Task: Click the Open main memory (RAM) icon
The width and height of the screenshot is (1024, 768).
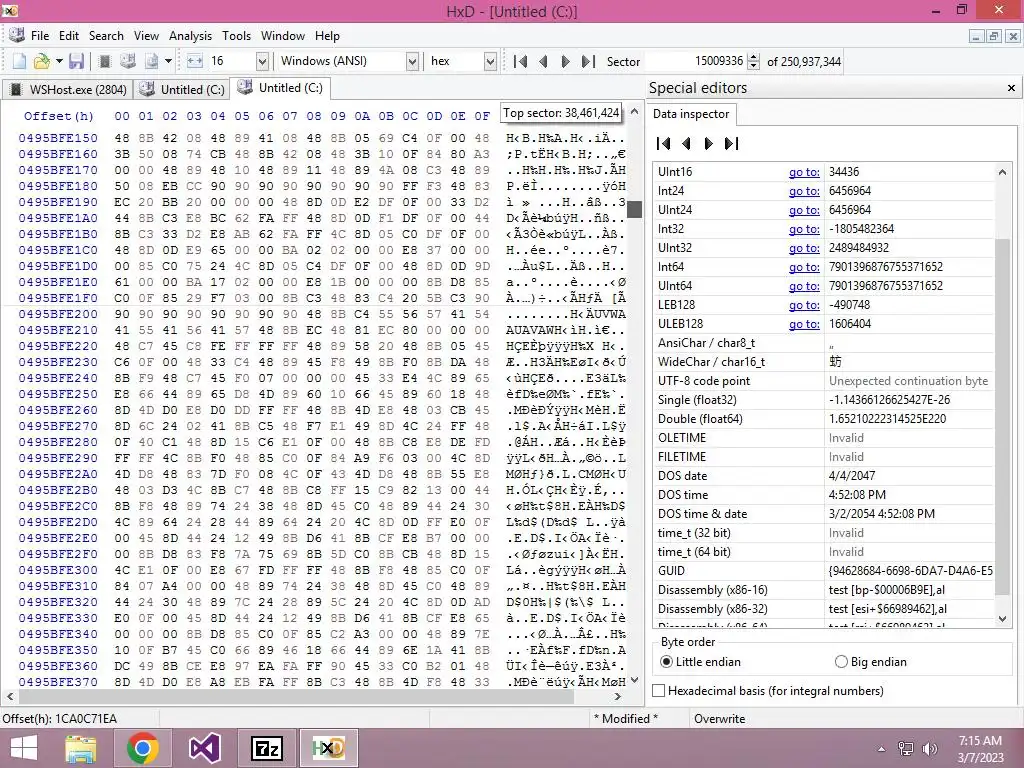Action: pos(104,61)
